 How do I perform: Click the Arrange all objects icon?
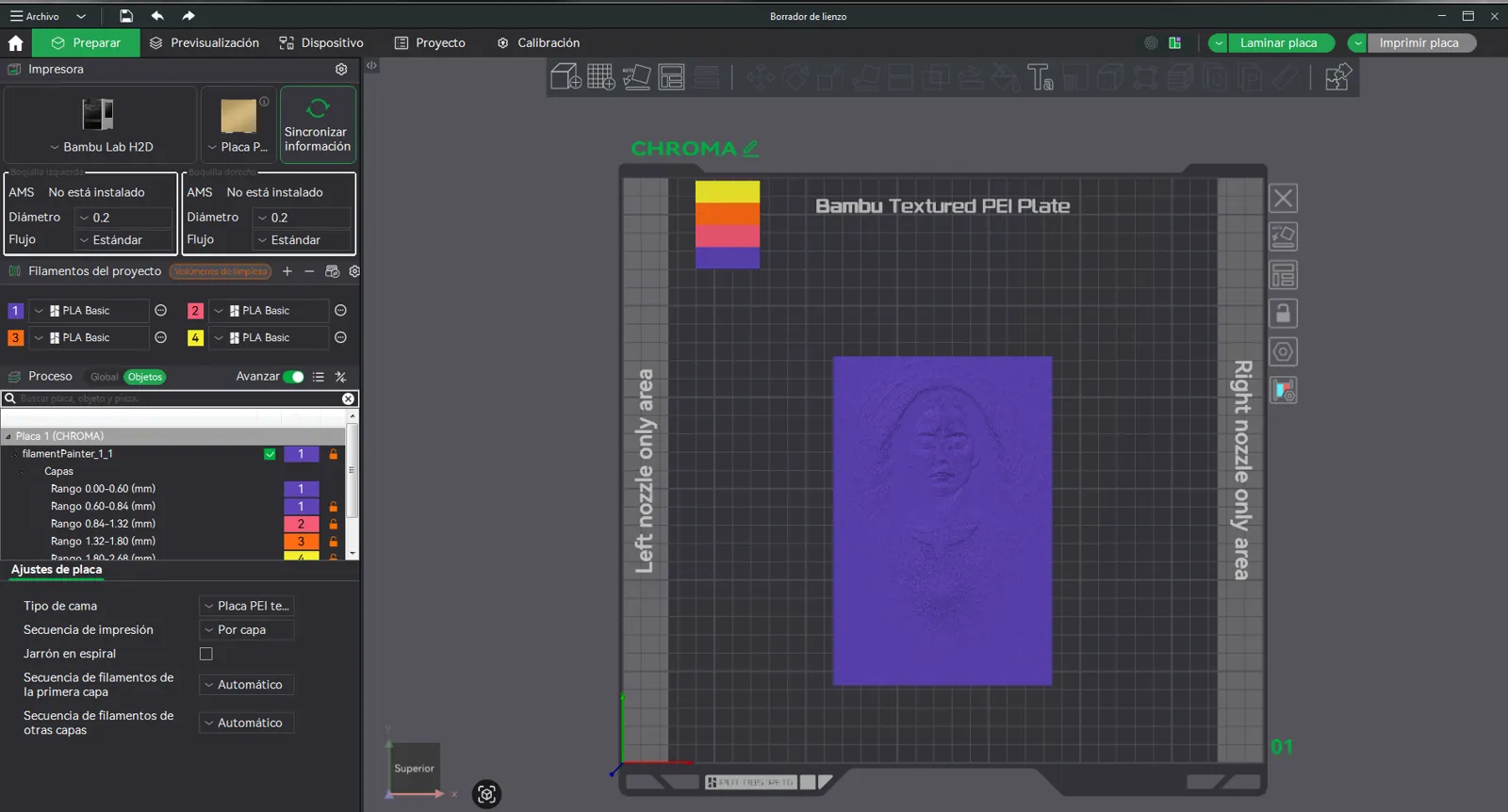pos(671,76)
